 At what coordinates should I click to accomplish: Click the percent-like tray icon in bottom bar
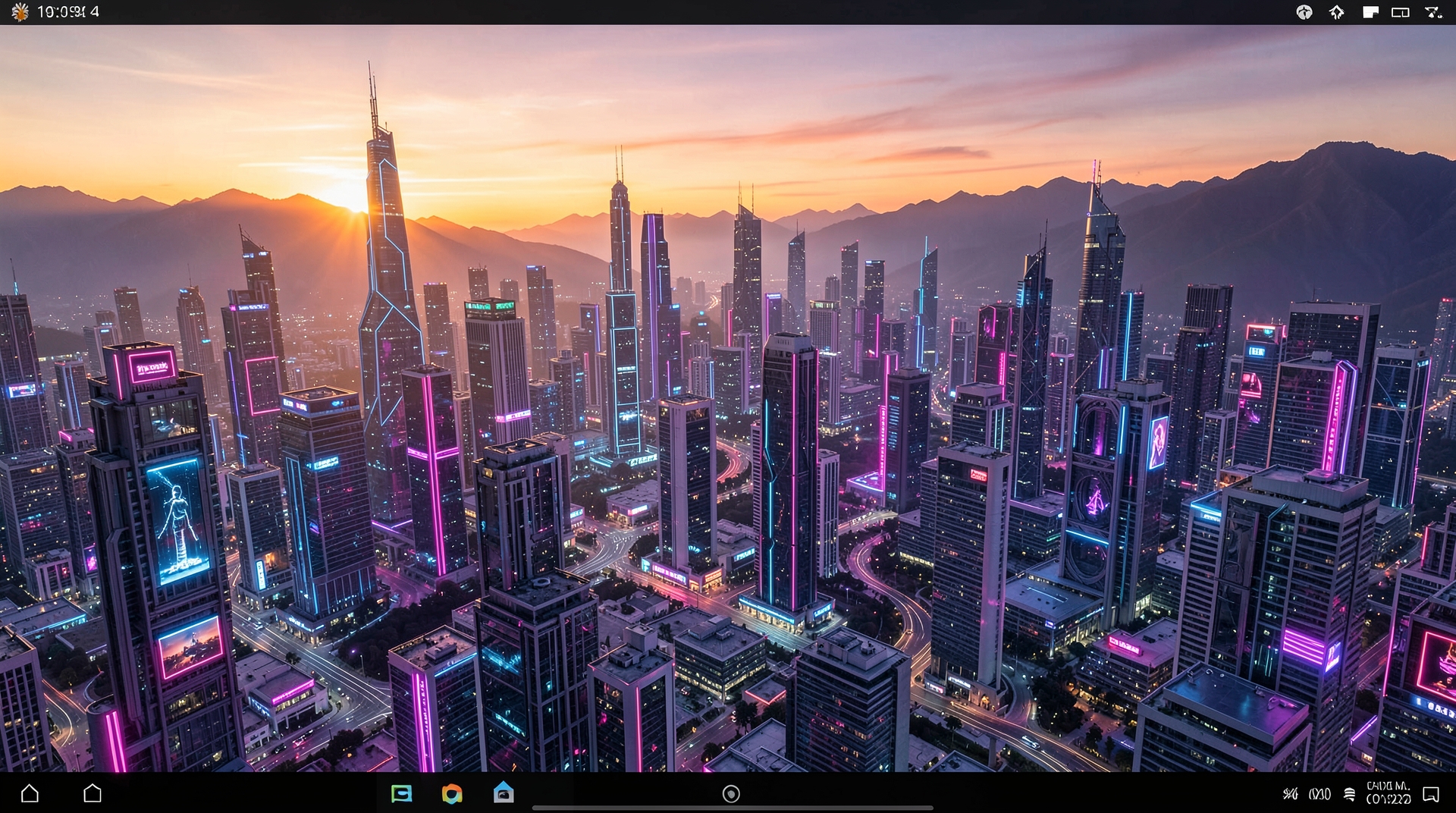(x=1290, y=794)
